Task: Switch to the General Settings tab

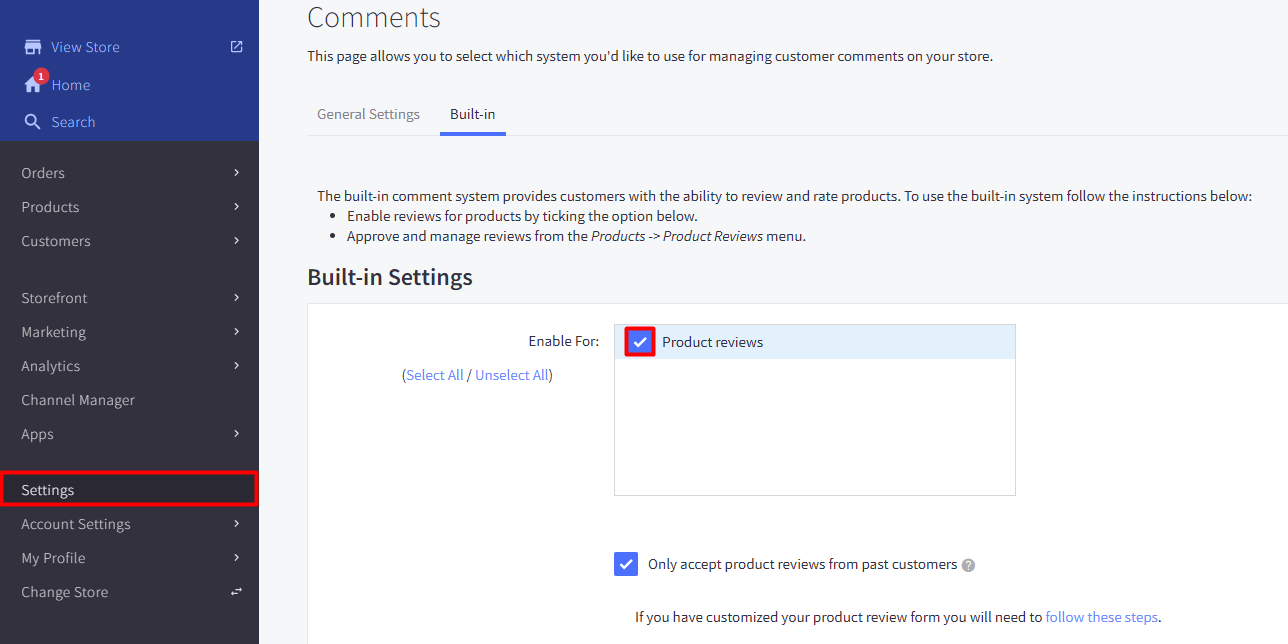Action: (x=368, y=114)
